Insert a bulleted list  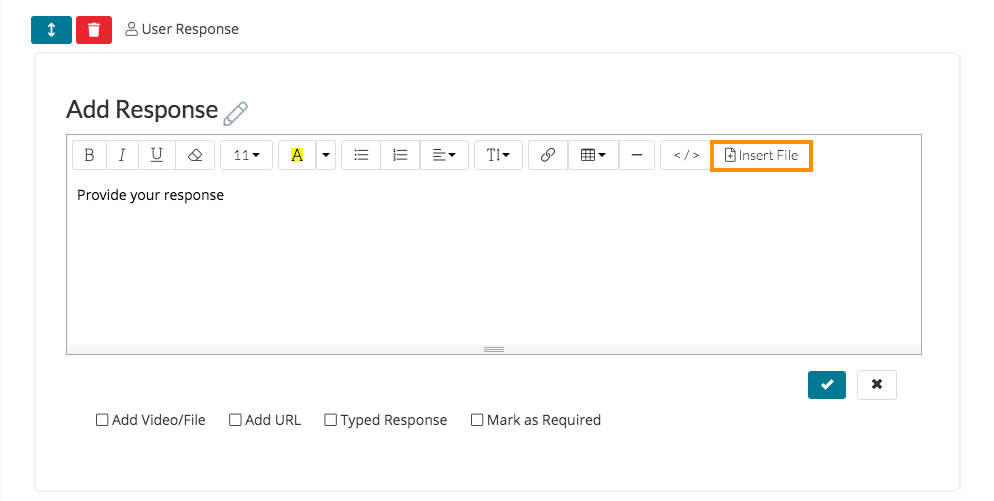pos(361,155)
